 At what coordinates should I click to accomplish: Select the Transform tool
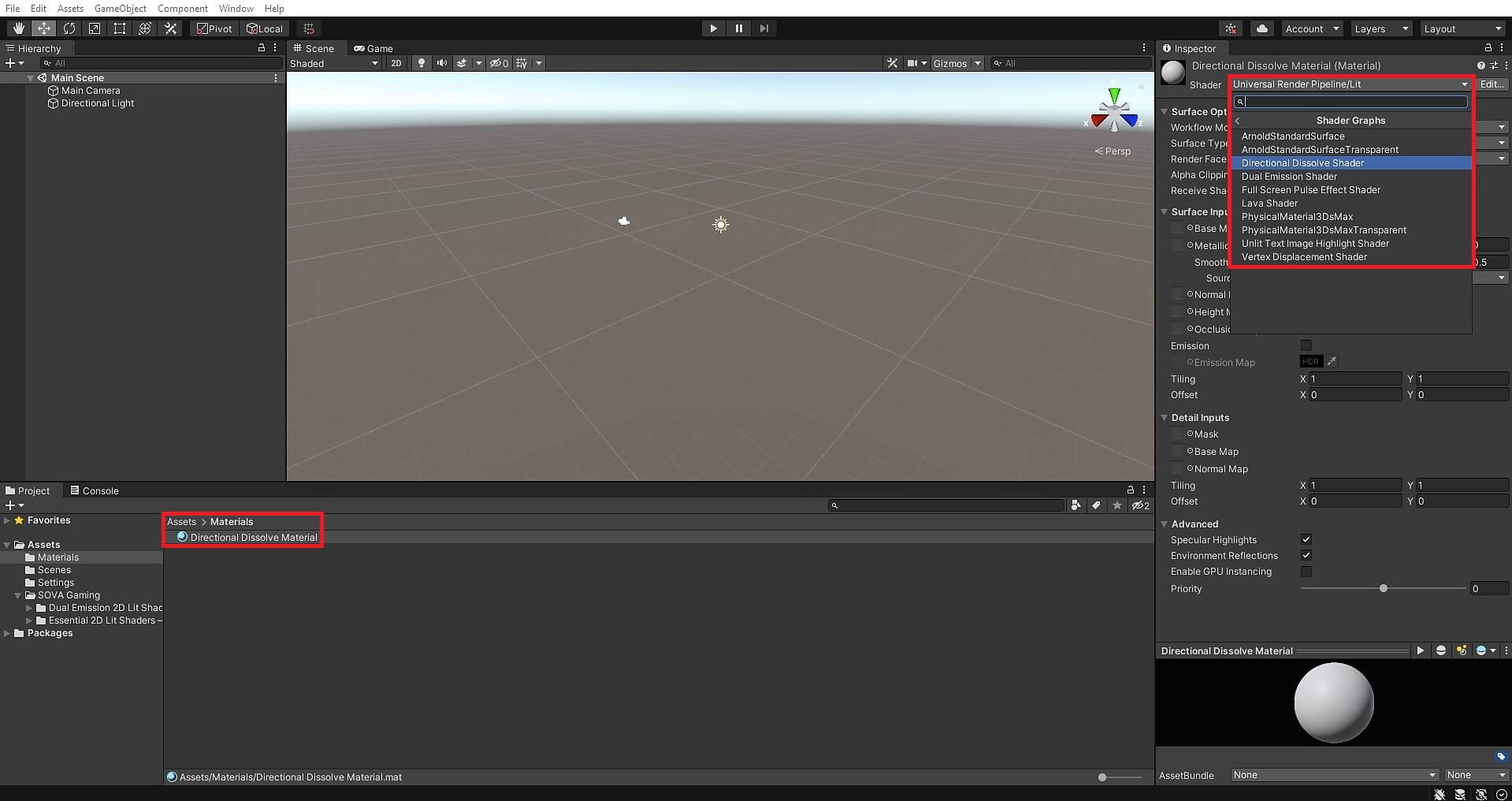click(x=145, y=28)
